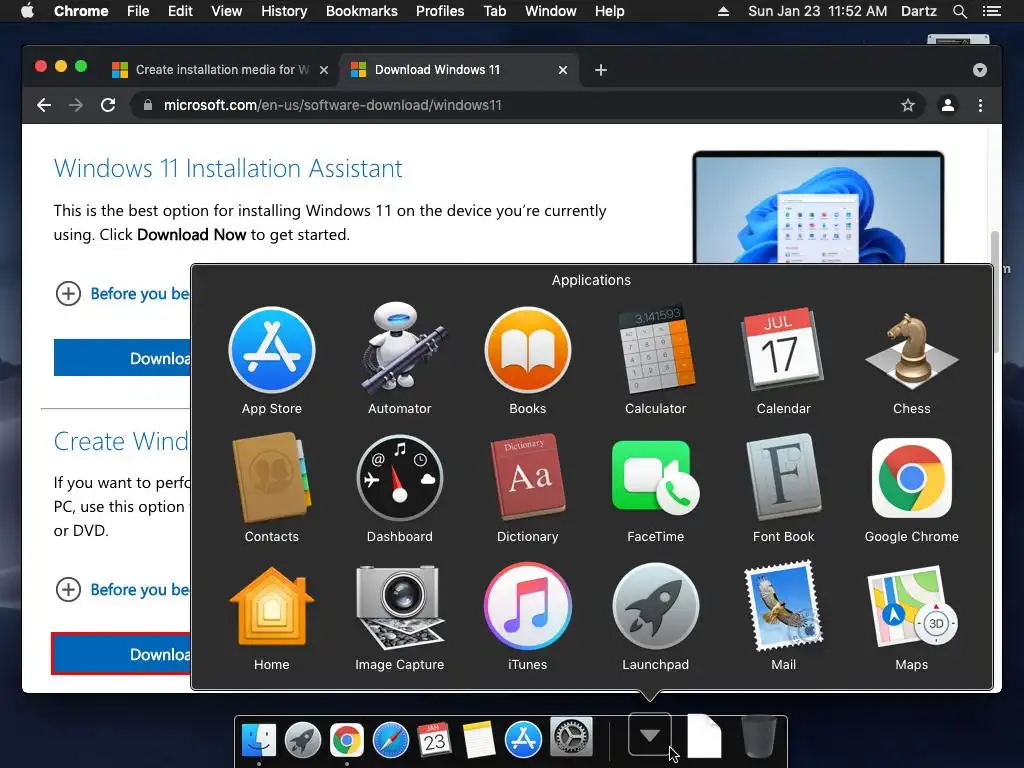Image resolution: width=1024 pixels, height=768 pixels.
Task: Launch Google Chrome from Applications grid
Action: (912, 477)
